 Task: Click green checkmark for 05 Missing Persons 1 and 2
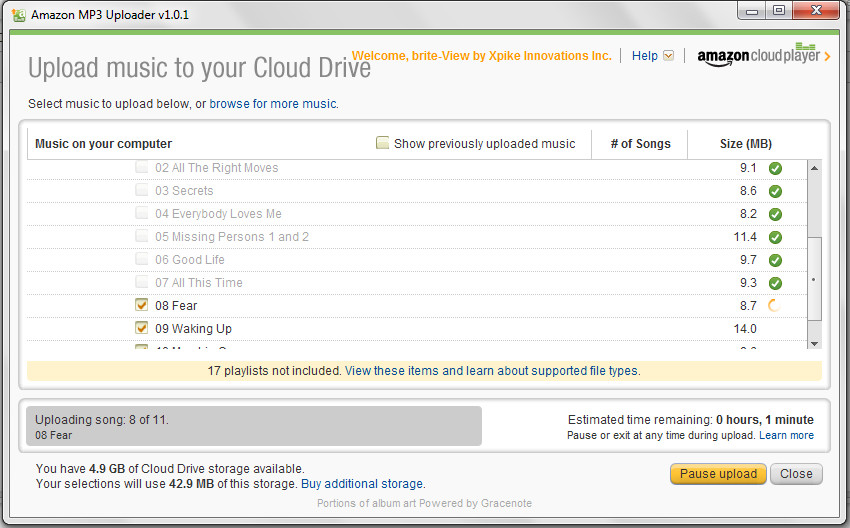tap(775, 237)
